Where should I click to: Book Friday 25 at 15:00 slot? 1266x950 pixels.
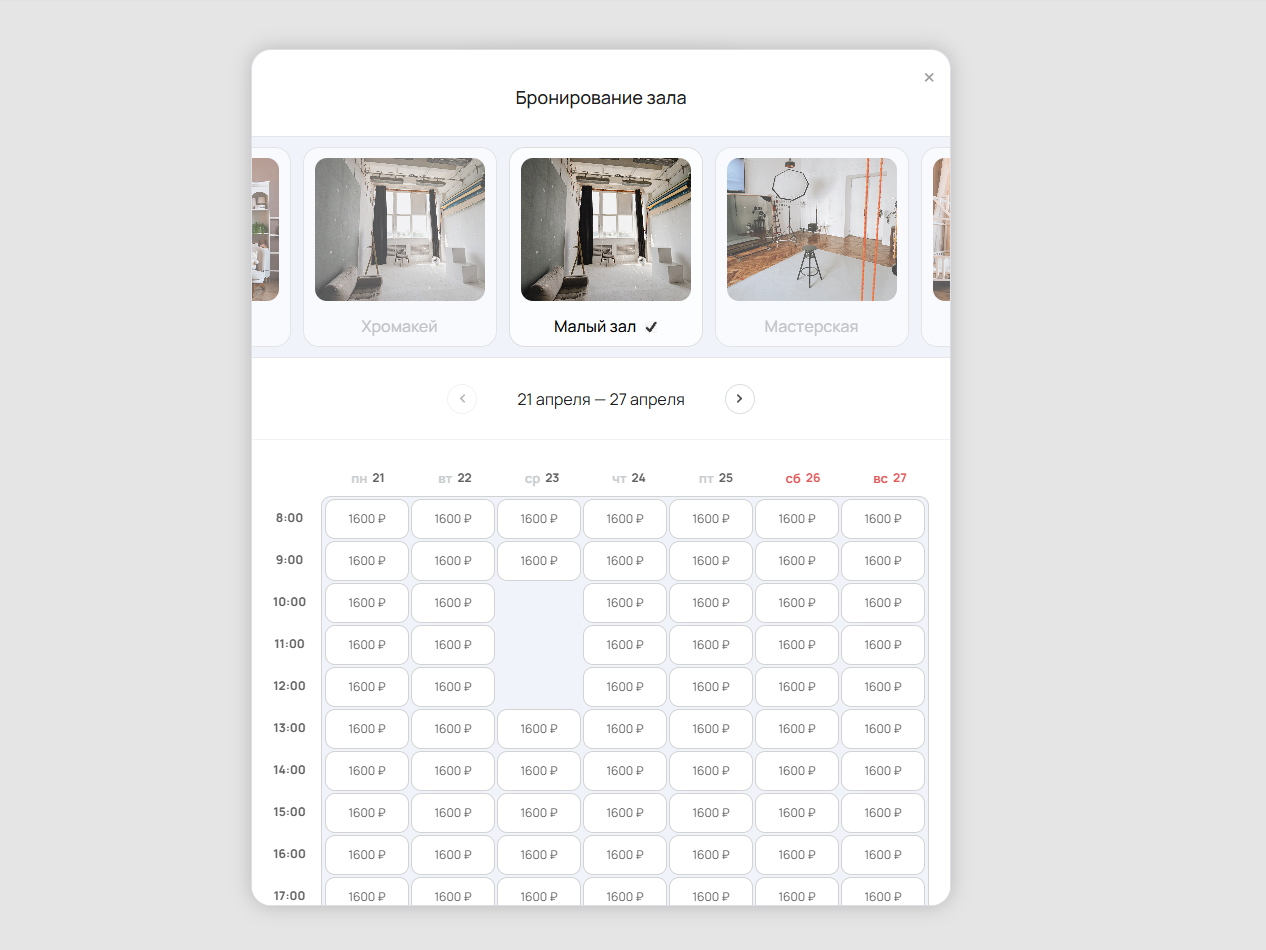point(711,813)
